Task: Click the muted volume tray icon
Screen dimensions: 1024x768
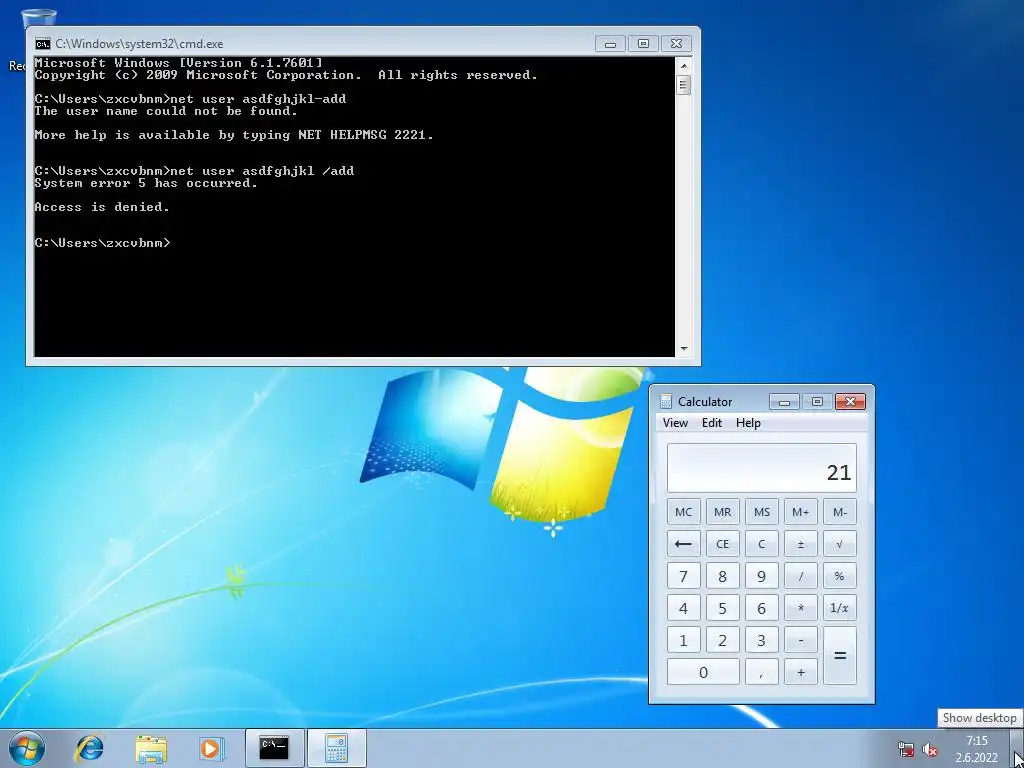Action: tap(930, 749)
